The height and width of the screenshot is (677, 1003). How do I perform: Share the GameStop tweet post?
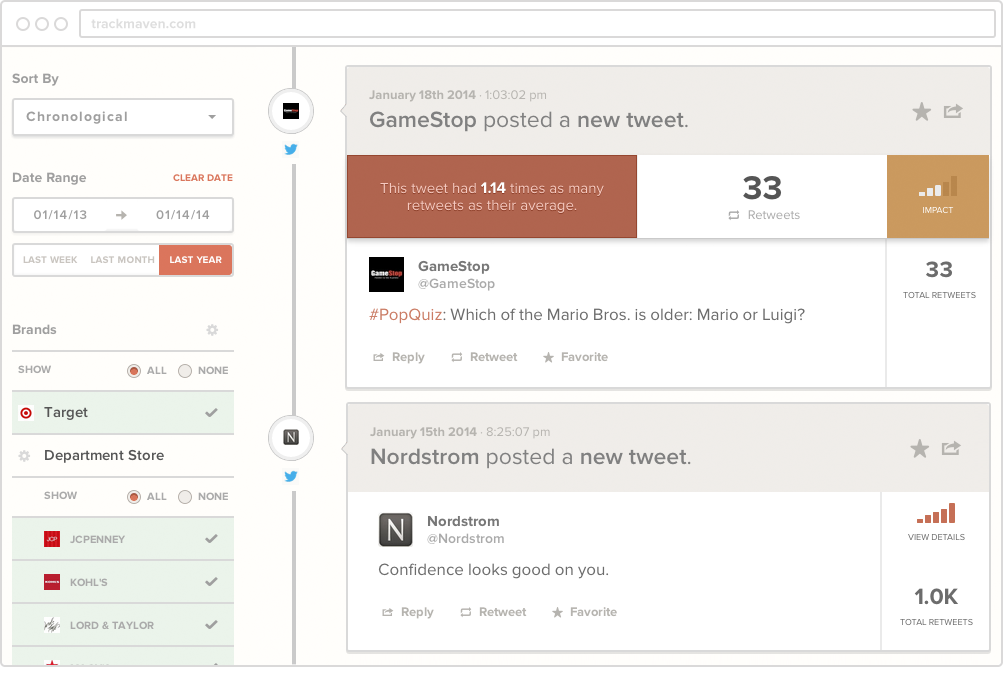(953, 111)
